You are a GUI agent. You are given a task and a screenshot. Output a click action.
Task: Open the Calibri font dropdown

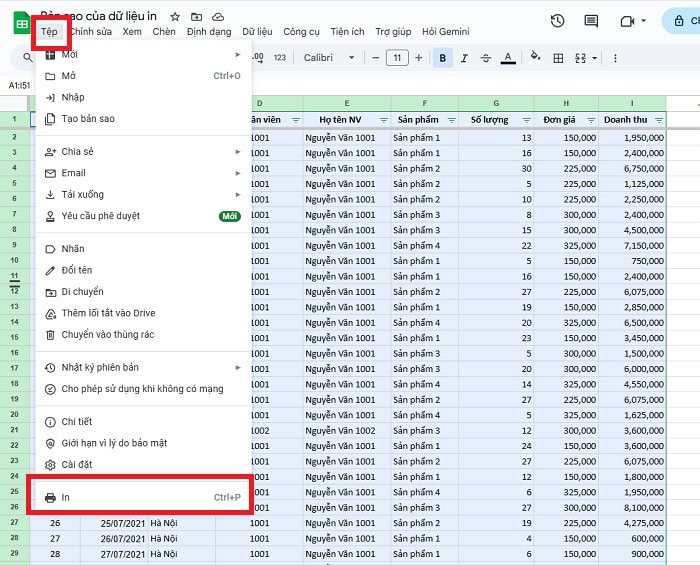coord(329,58)
